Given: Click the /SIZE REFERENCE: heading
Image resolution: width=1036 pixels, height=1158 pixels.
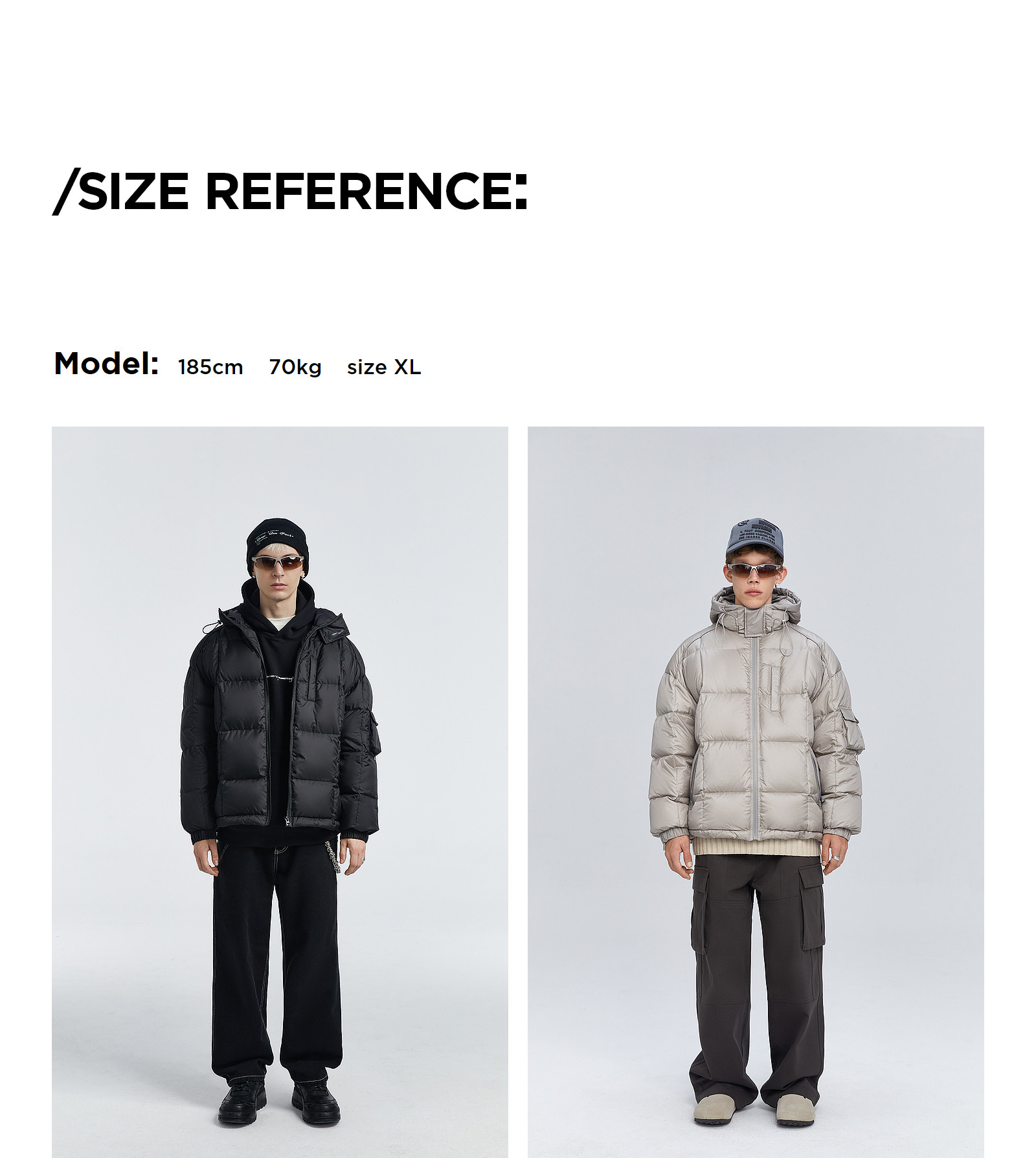Looking at the screenshot, I should (290, 192).
